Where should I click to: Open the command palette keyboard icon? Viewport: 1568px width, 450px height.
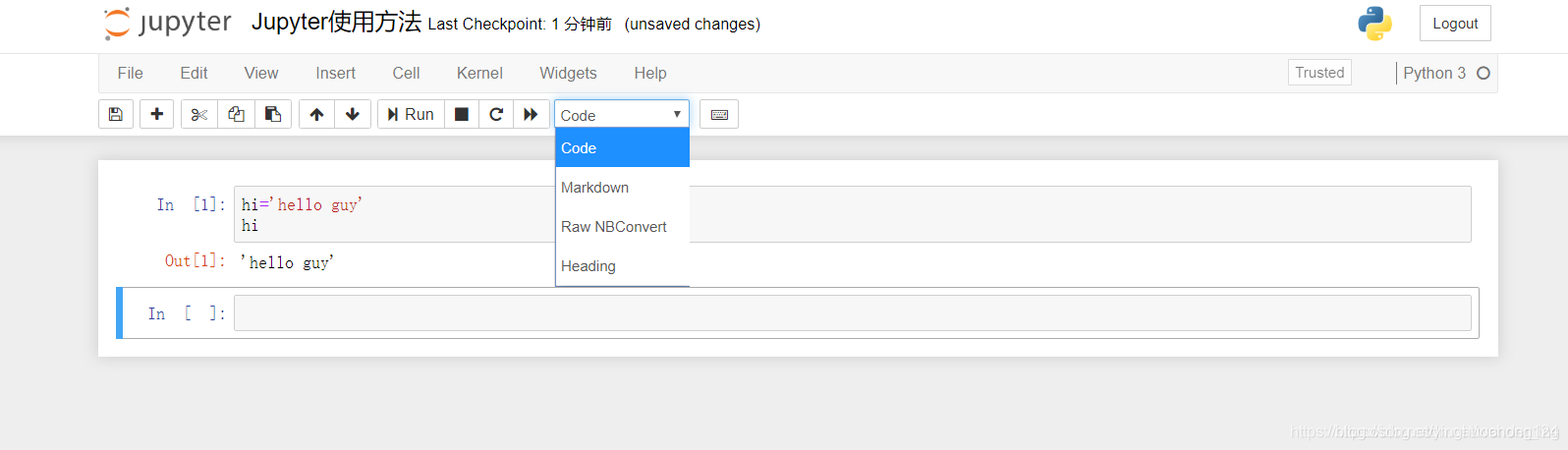719,114
